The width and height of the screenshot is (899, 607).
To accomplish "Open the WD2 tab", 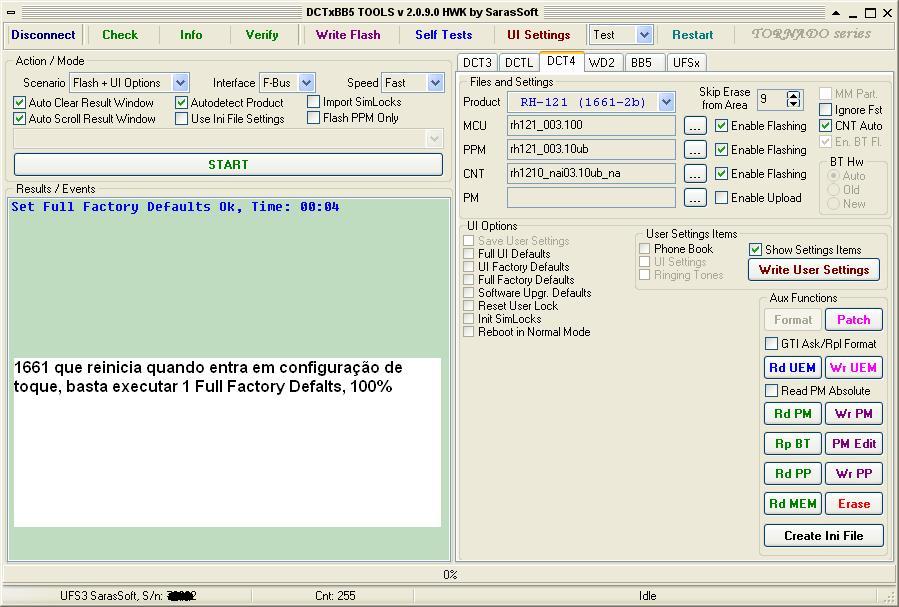I will (x=602, y=62).
